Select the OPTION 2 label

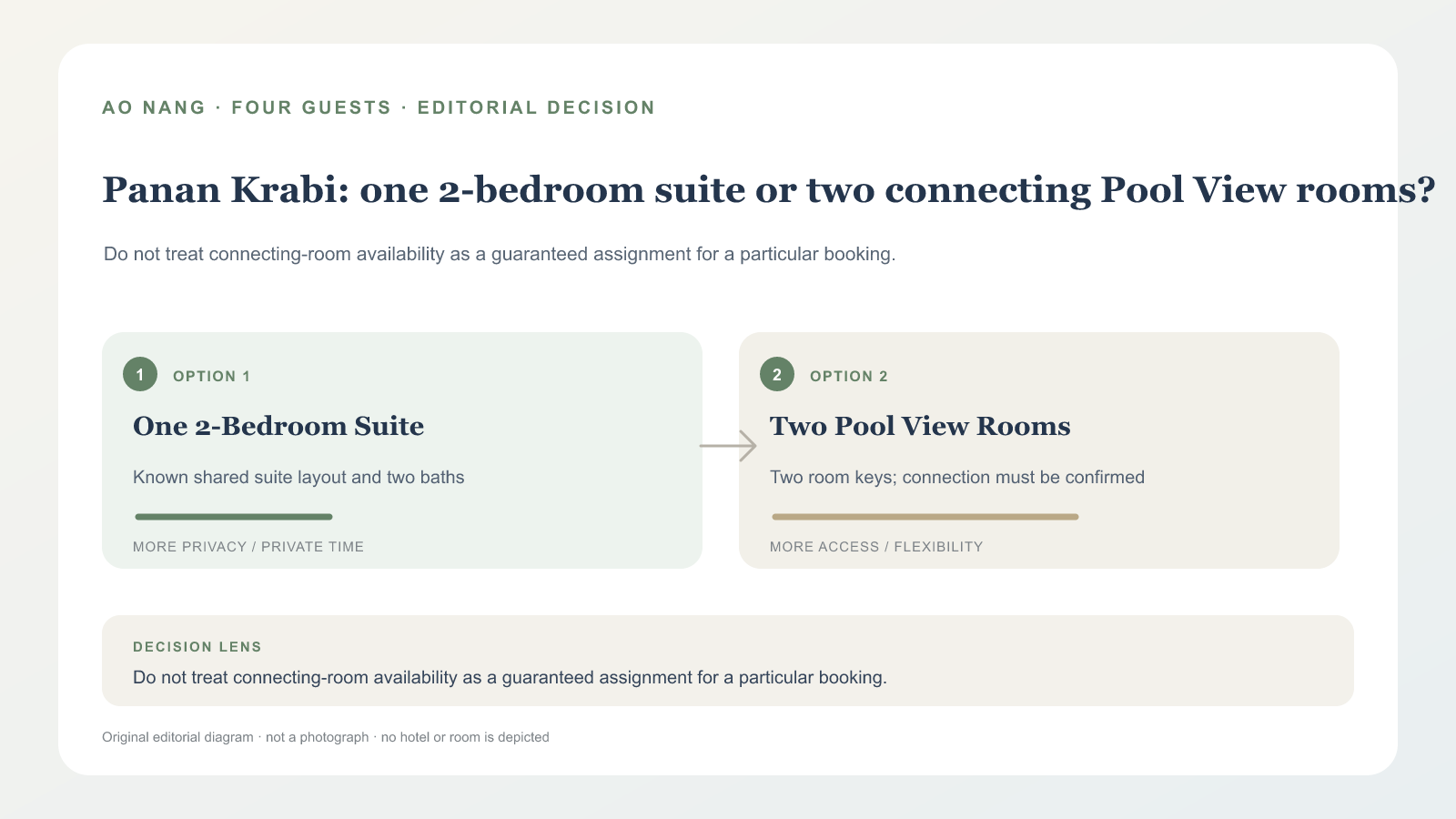coord(849,377)
